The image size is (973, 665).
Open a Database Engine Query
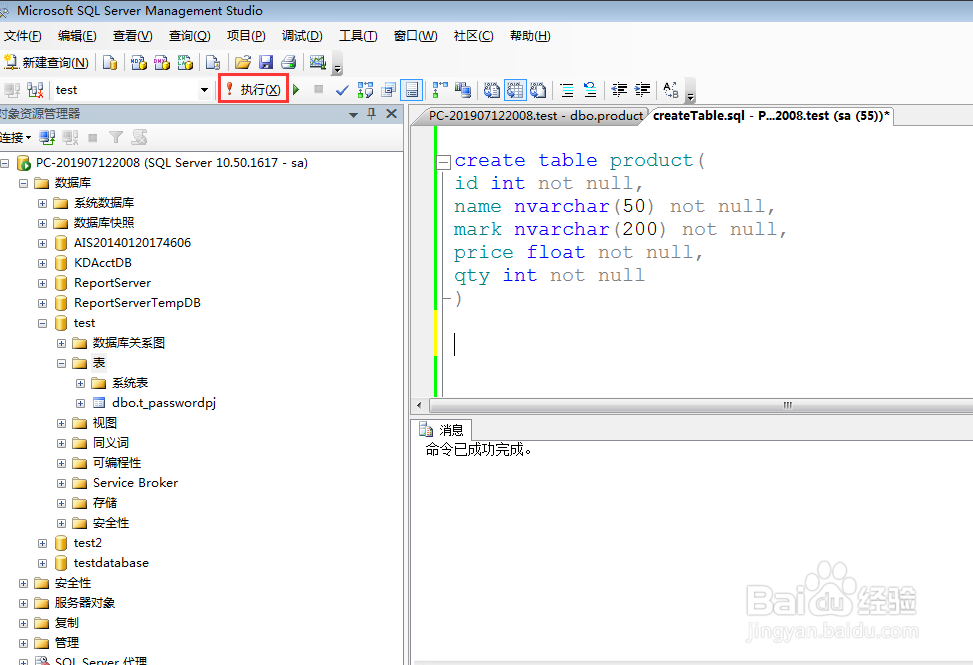(x=110, y=62)
